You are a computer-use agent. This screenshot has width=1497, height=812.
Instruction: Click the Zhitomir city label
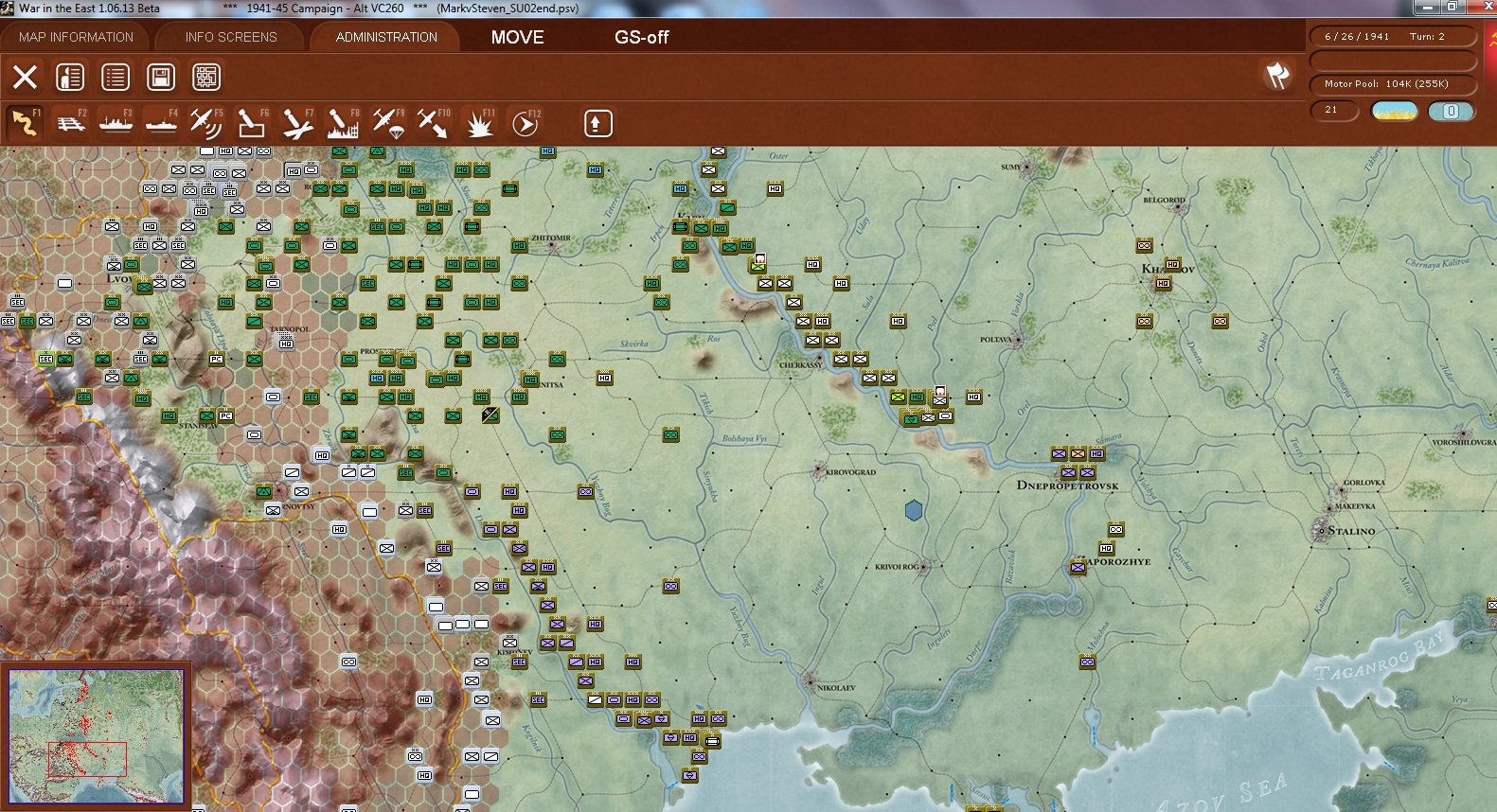pos(551,238)
